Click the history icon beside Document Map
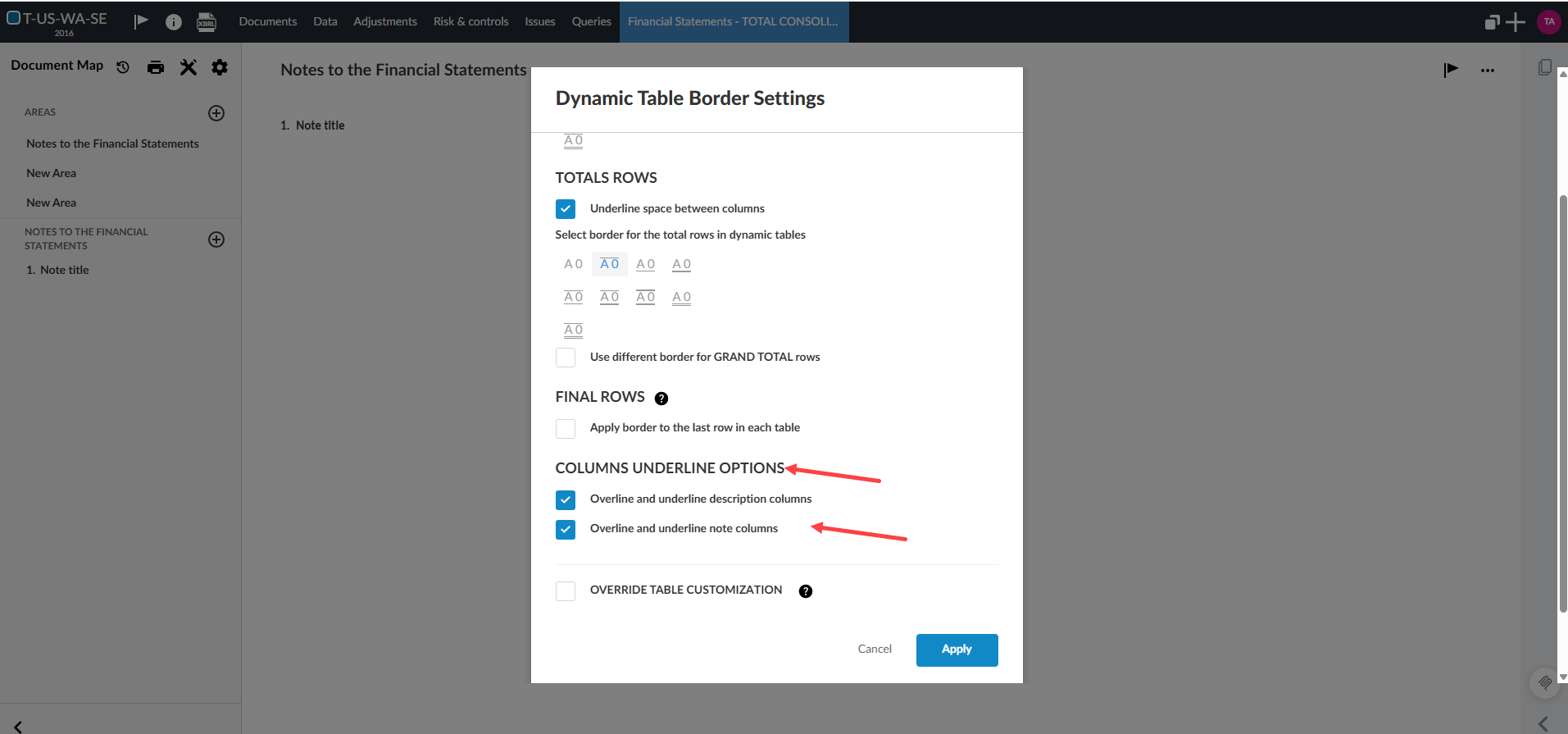This screenshot has width=1568, height=734. coord(123,67)
